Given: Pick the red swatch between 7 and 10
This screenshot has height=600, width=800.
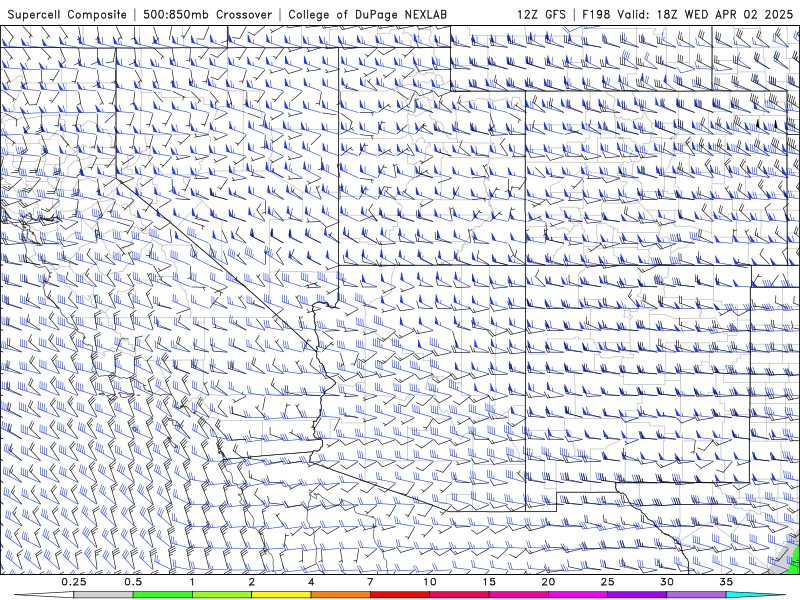Looking at the screenshot, I should [x=400, y=595].
